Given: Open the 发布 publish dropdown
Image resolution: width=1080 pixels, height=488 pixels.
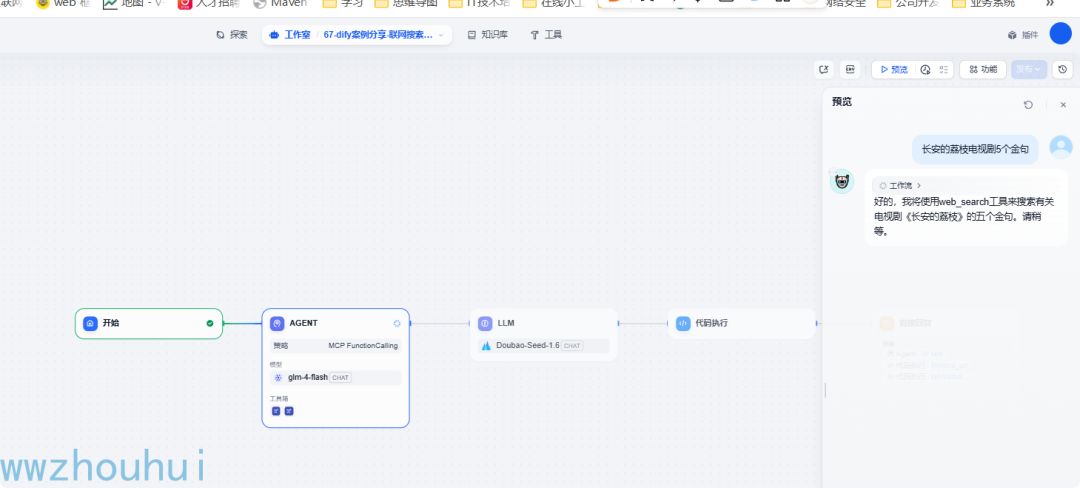Looking at the screenshot, I should [1029, 70].
